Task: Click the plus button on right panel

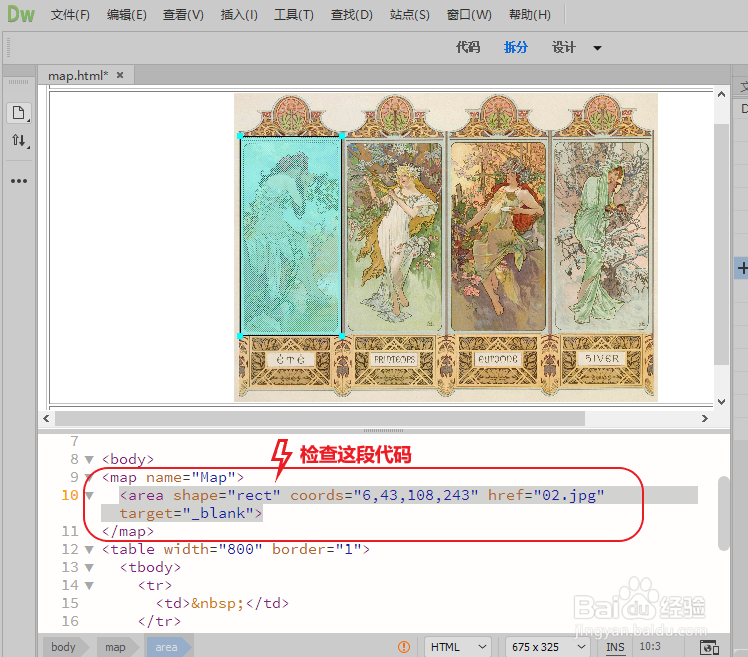Action: pyautogui.click(x=742, y=268)
